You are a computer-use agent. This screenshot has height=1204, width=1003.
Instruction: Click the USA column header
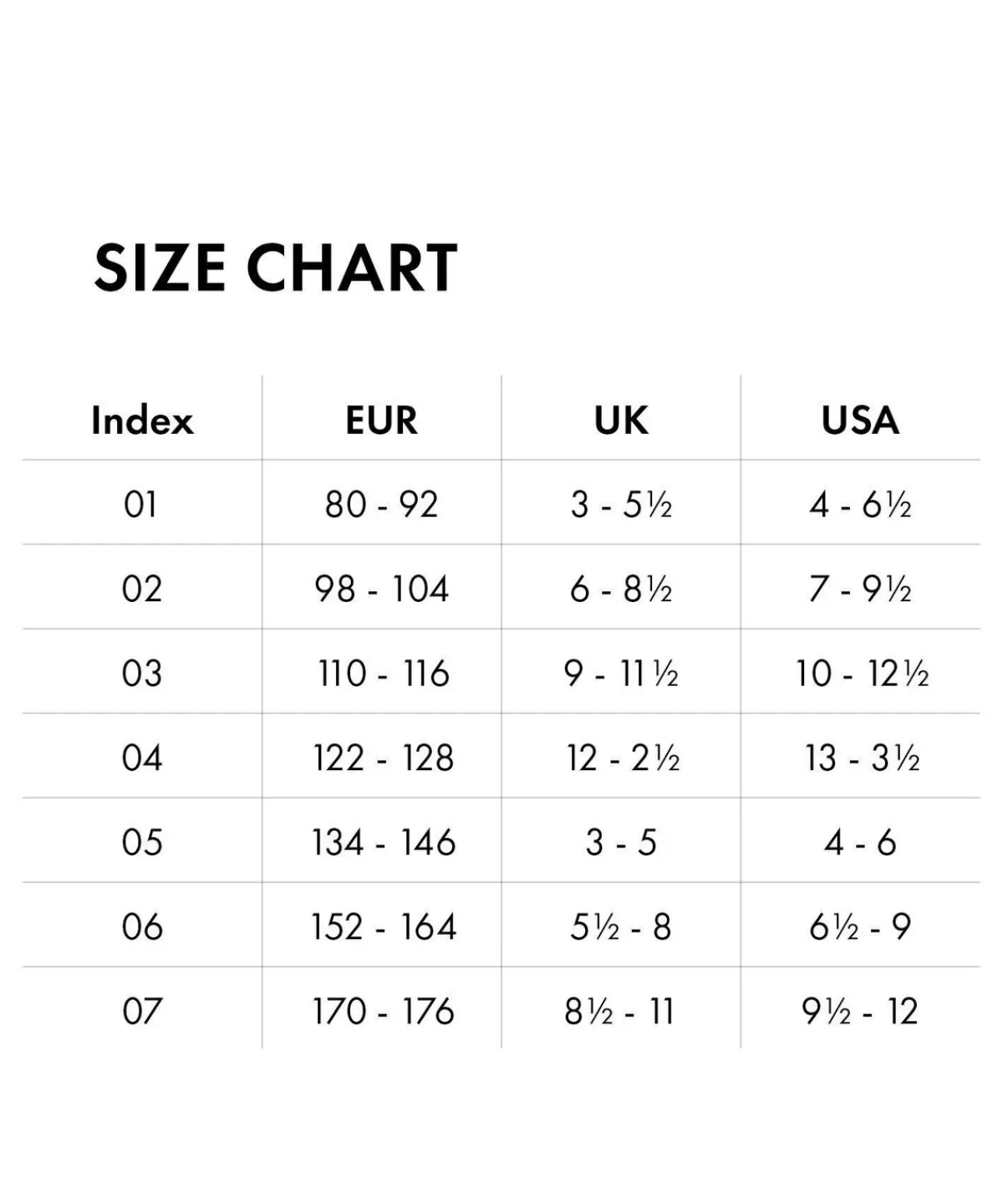[x=860, y=420]
